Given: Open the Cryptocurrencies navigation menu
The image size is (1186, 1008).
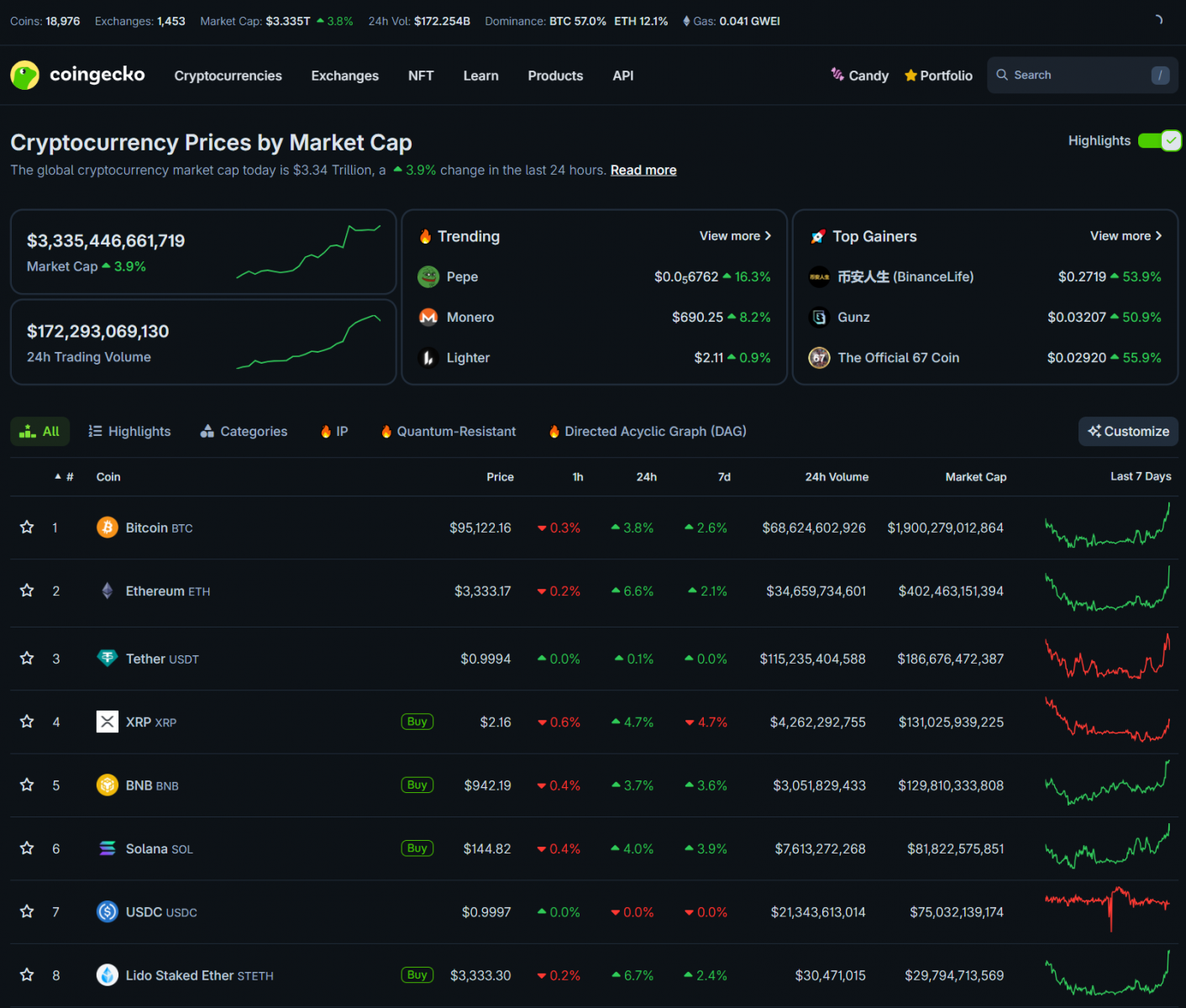Looking at the screenshot, I should [x=228, y=76].
